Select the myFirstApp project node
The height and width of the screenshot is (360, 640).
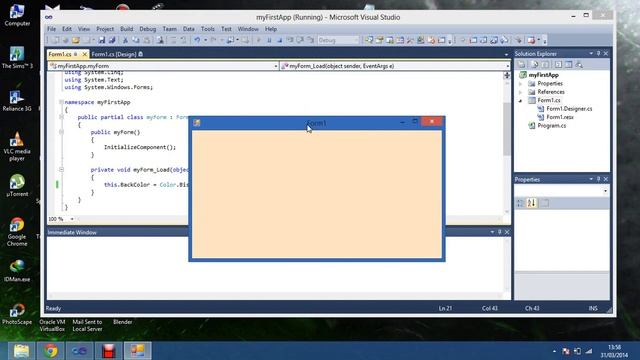[x=543, y=75]
